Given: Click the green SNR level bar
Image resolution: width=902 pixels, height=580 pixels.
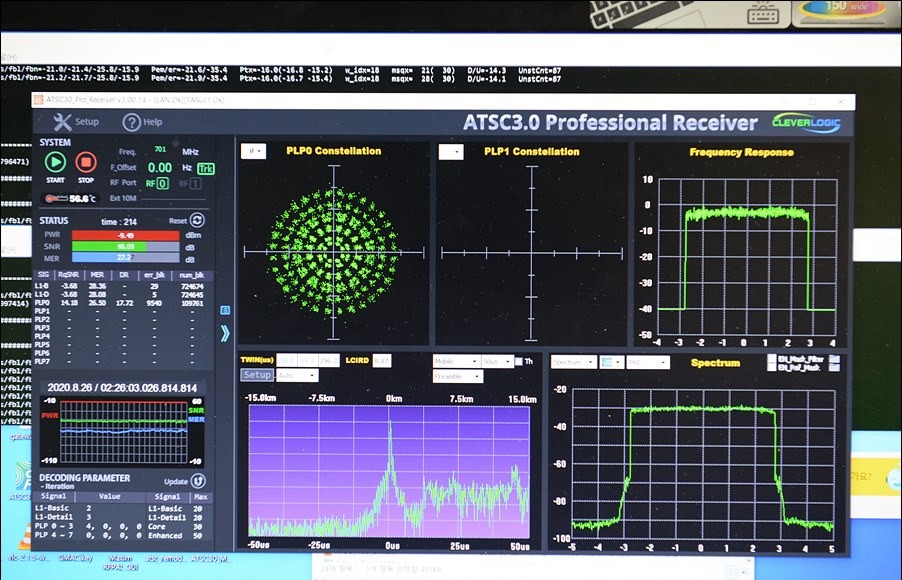Looking at the screenshot, I should click(x=125, y=246).
